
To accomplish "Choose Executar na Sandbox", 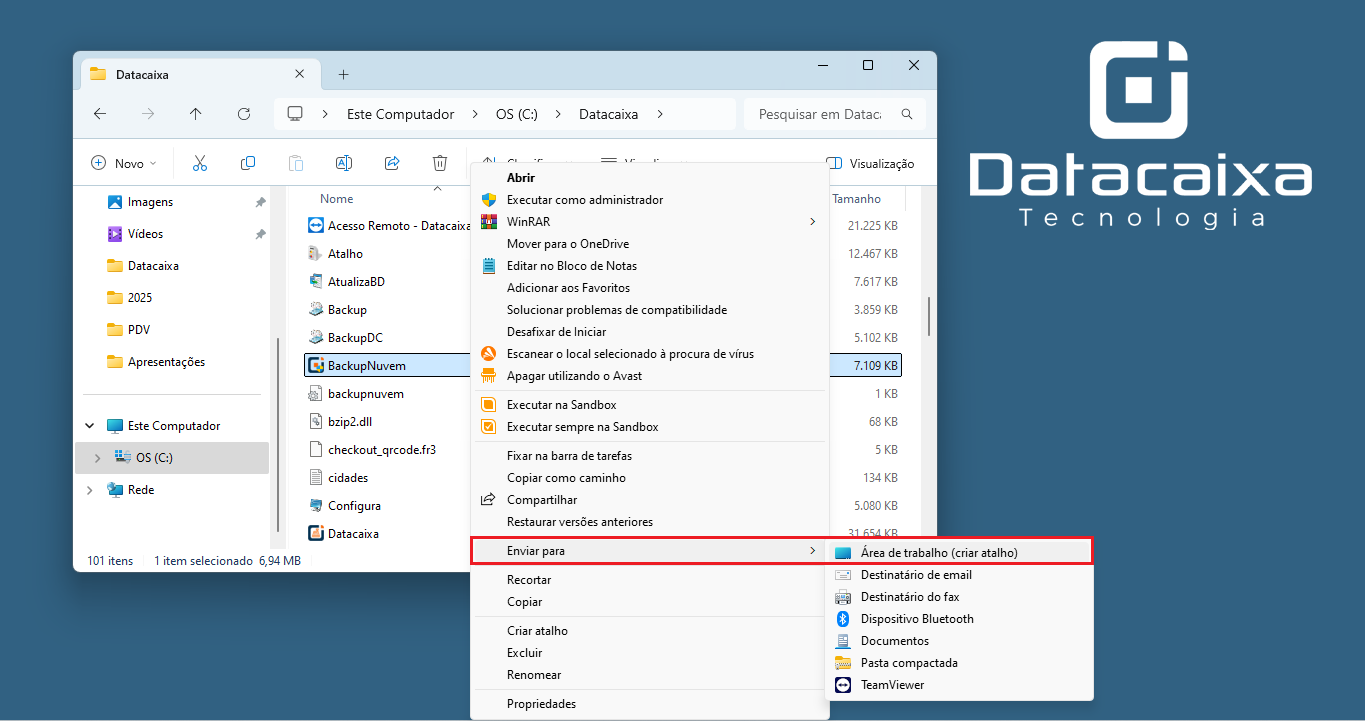I will click(x=650, y=405).
